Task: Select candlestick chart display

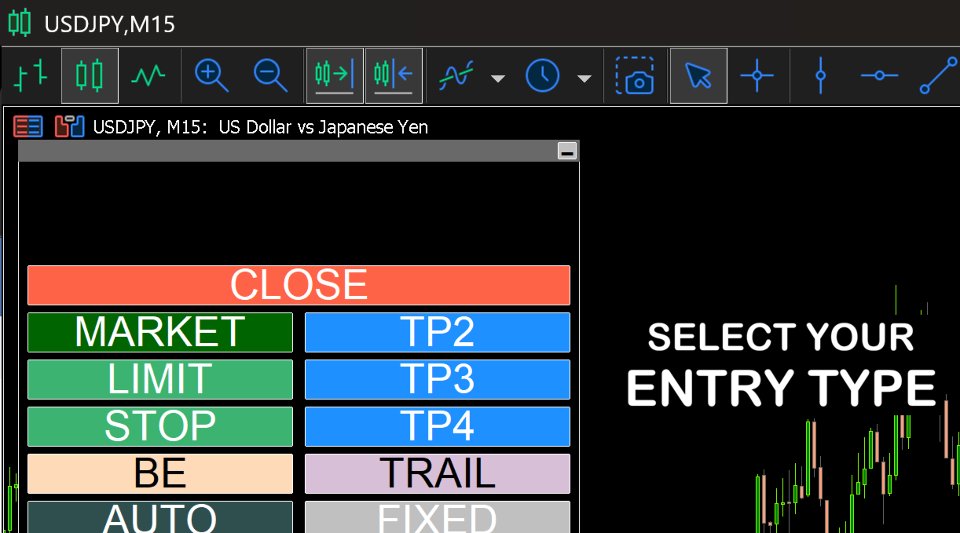Action: pos(89,76)
